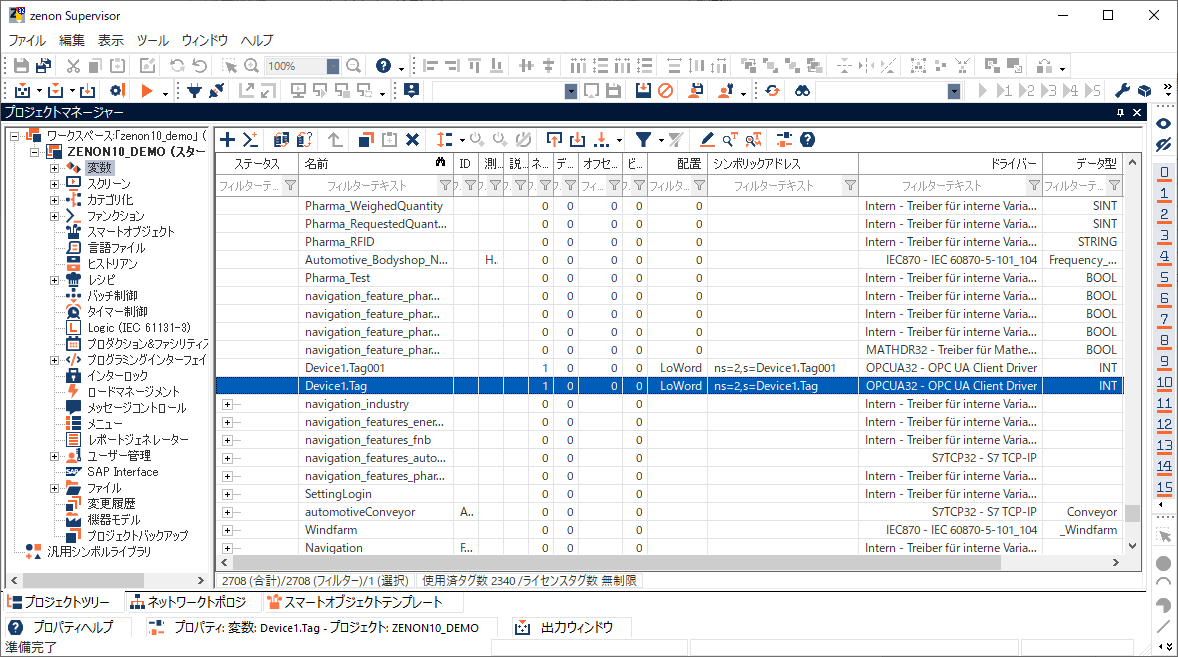Open the 100% zoom level dropdown
Viewport: 1178px width, 657px height.
(x=333, y=66)
